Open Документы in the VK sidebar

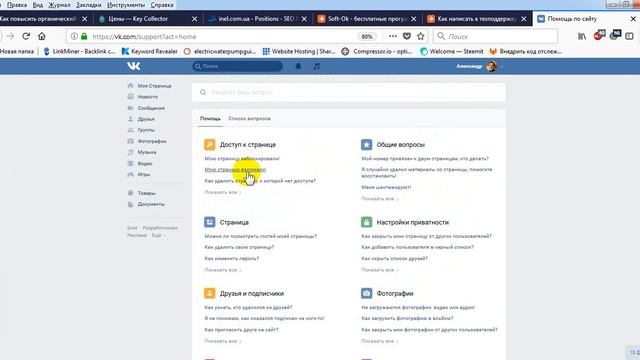tap(146, 204)
